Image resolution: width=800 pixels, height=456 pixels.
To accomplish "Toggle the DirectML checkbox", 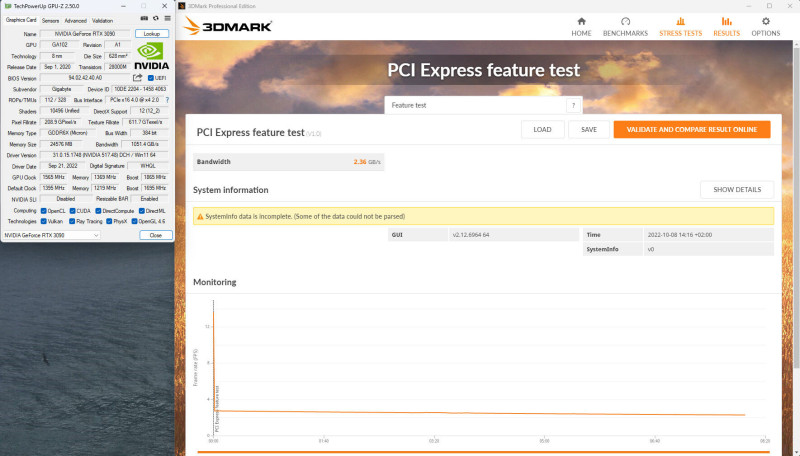I will [142, 211].
